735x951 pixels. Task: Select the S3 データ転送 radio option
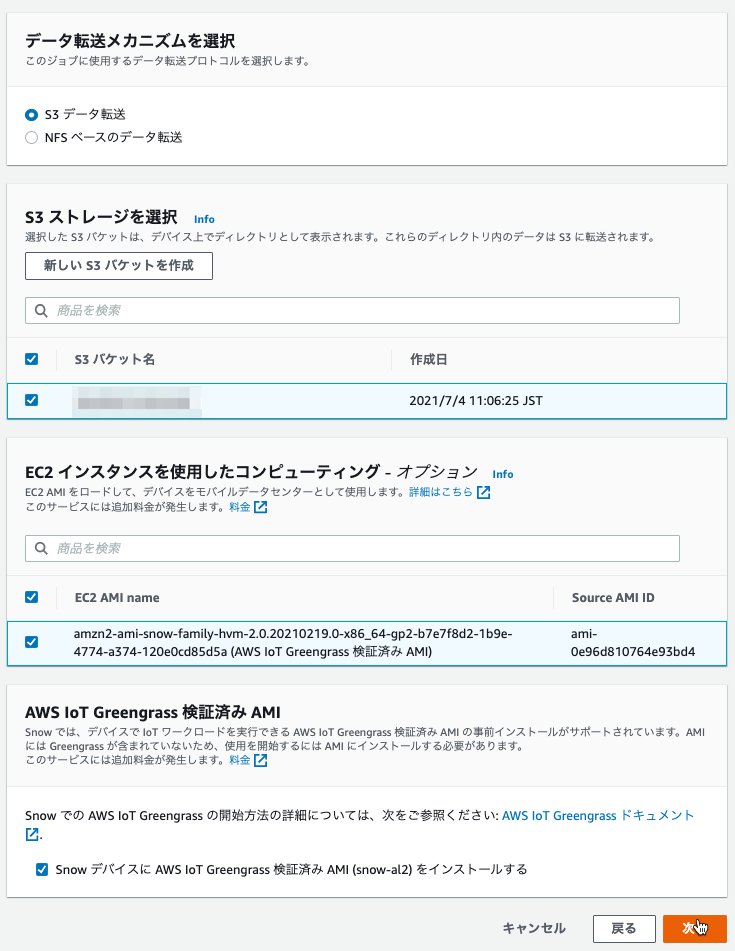32,115
